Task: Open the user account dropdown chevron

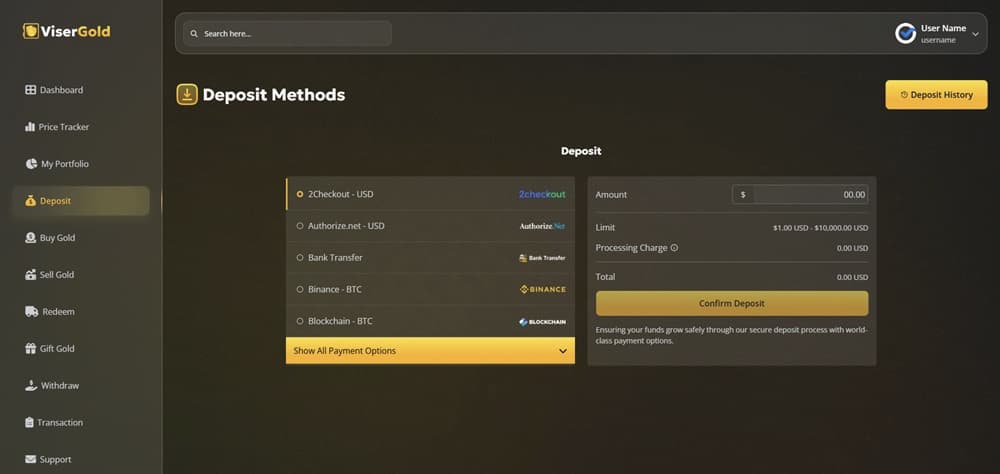Action: (x=975, y=34)
